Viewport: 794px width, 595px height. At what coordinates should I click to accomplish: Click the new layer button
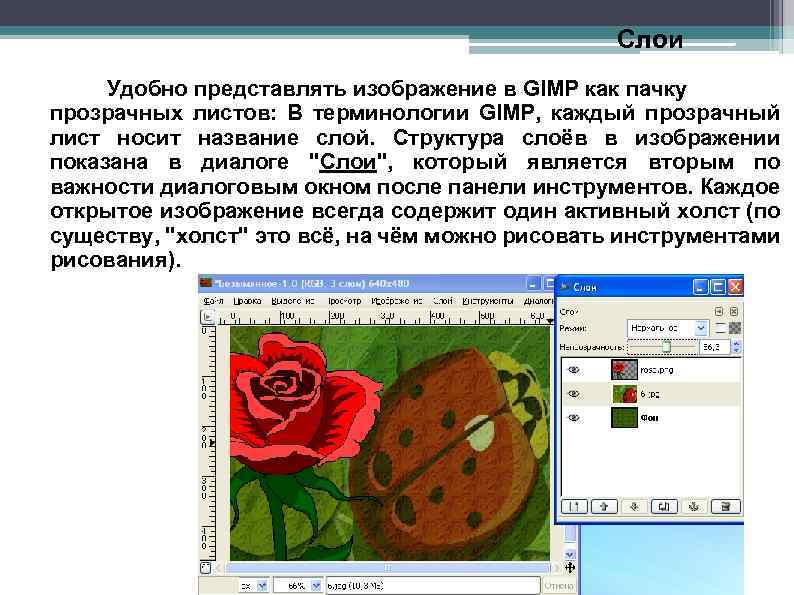574,506
